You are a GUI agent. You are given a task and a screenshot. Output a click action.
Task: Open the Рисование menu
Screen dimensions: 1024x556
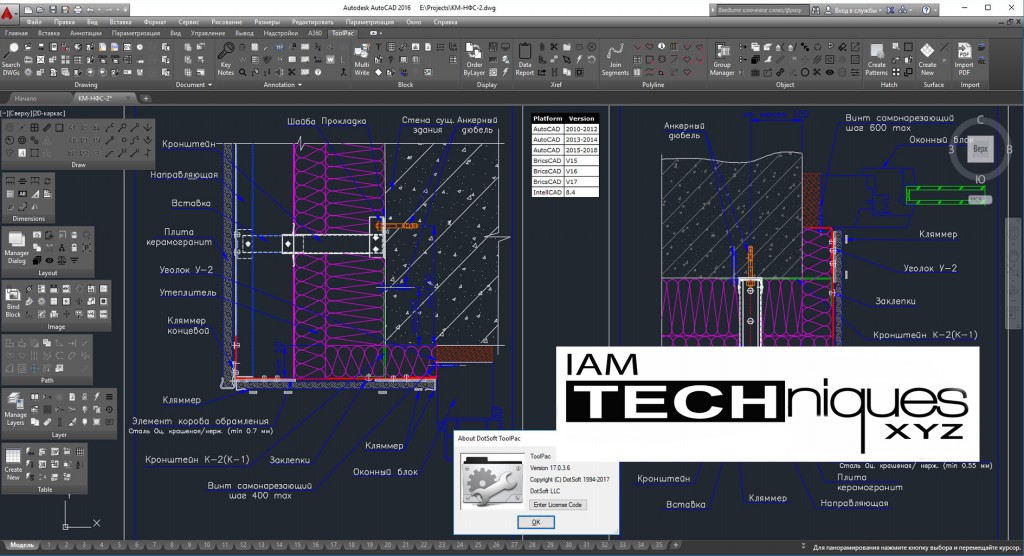[x=226, y=22]
